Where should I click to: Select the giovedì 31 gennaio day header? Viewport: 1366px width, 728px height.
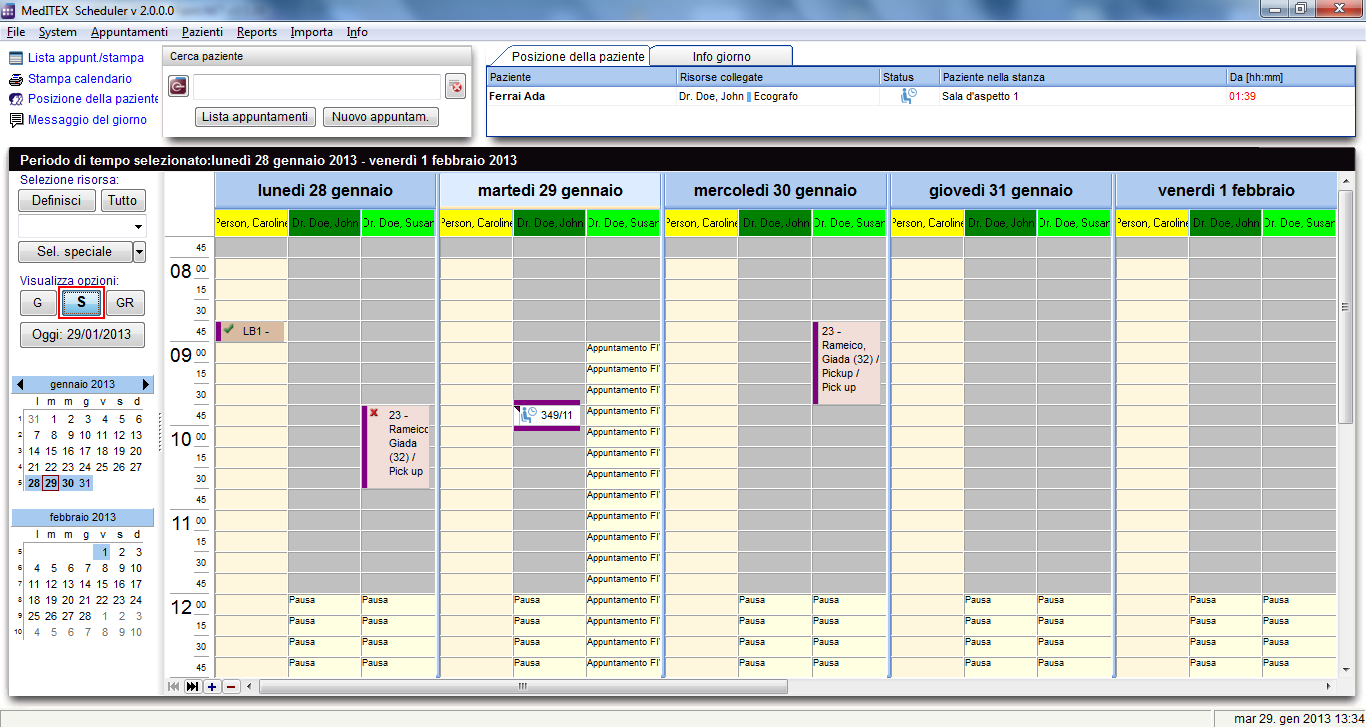point(1000,190)
